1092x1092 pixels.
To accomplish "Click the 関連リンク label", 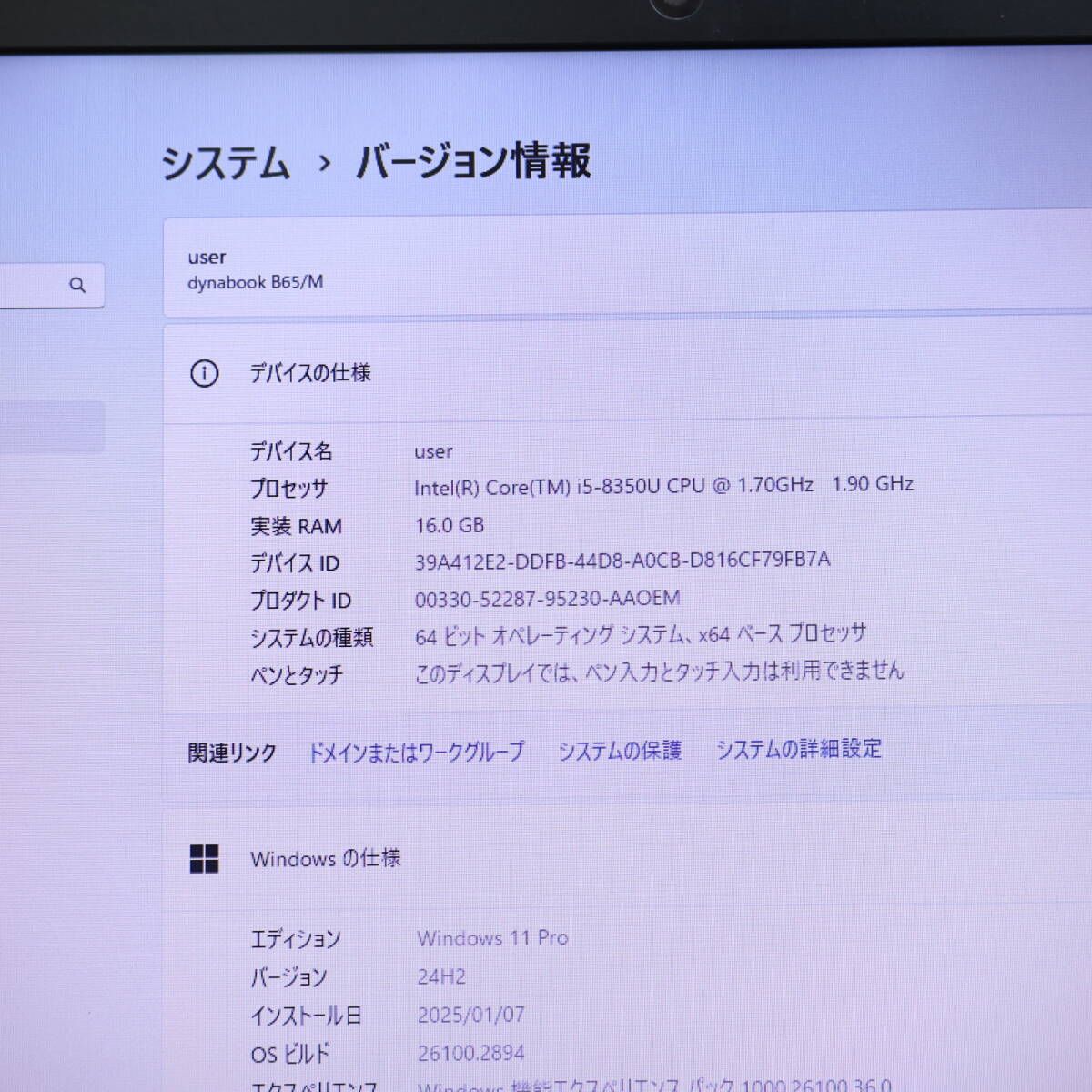I will (232, 753).
